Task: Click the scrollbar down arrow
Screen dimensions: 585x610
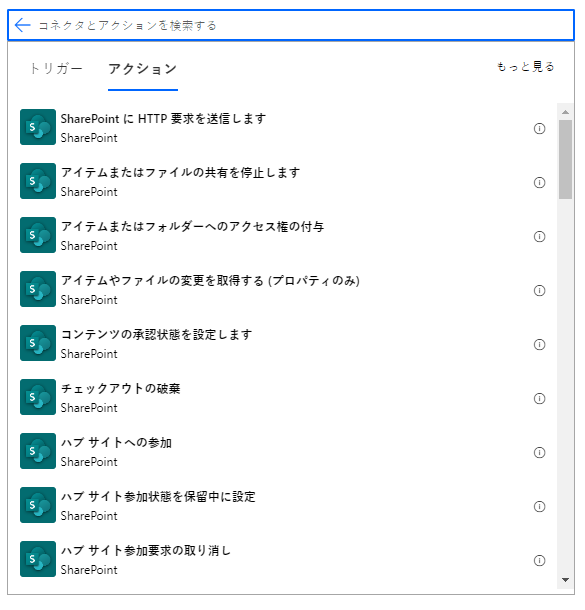Action: coord(566,580)
